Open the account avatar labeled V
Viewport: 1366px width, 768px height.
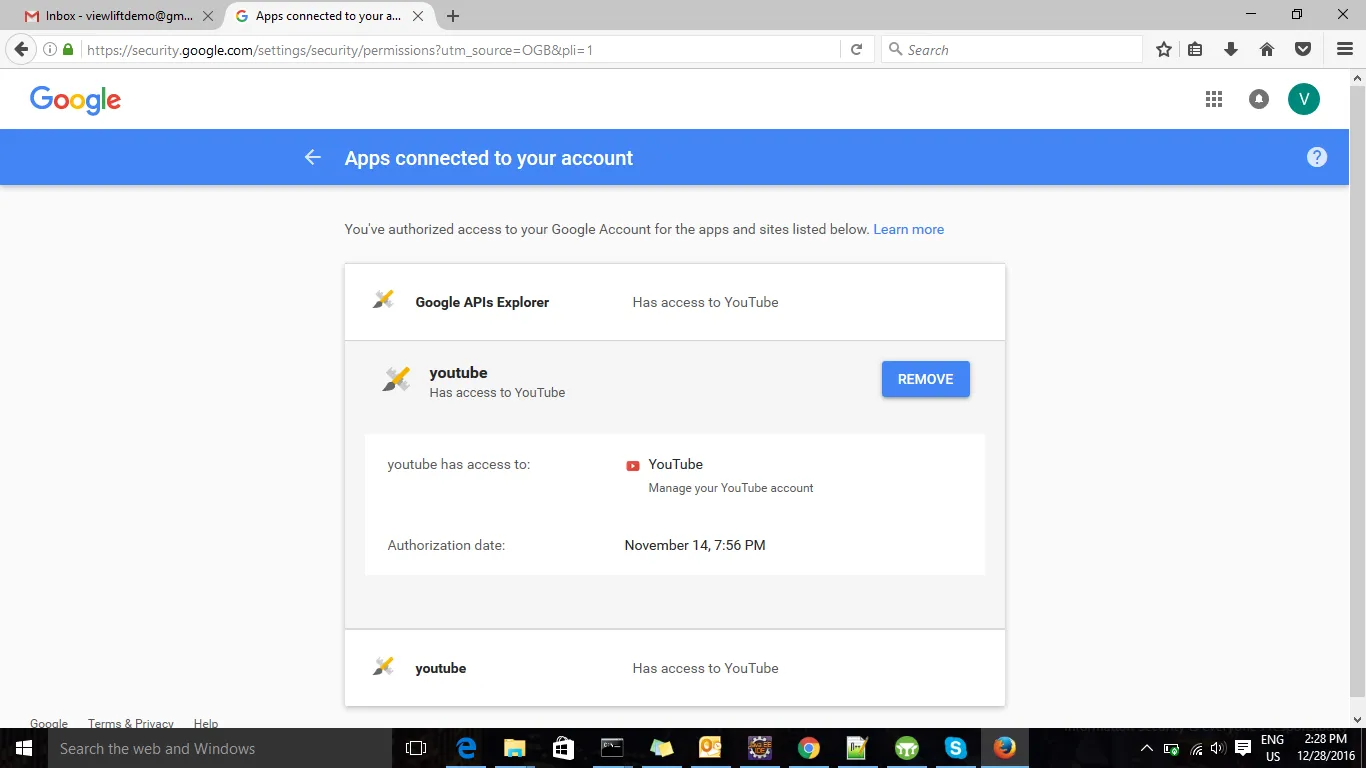1304,99
